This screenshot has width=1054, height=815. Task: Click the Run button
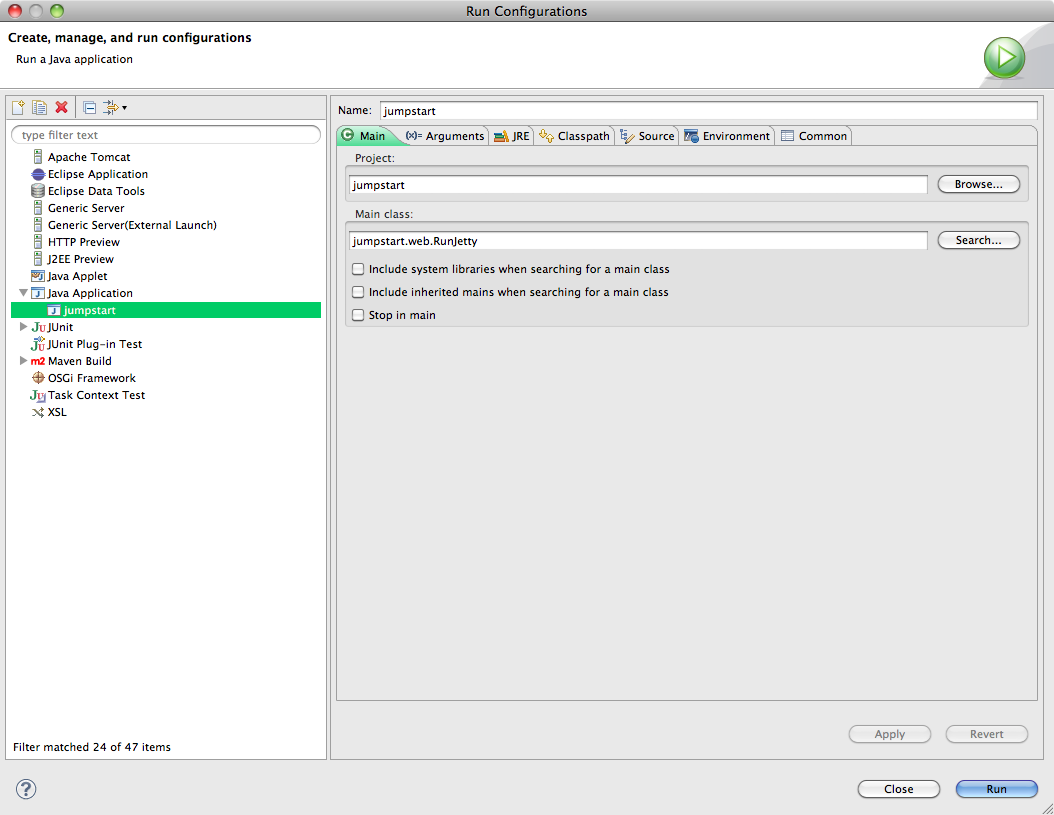pos(997,789)
